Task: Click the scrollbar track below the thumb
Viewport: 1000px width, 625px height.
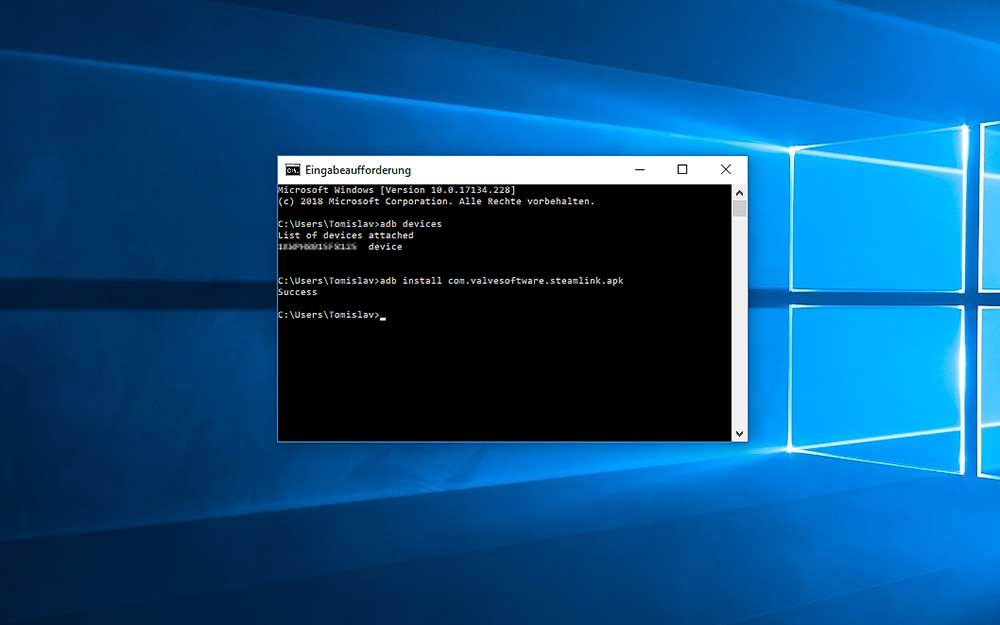Action: 739,320
